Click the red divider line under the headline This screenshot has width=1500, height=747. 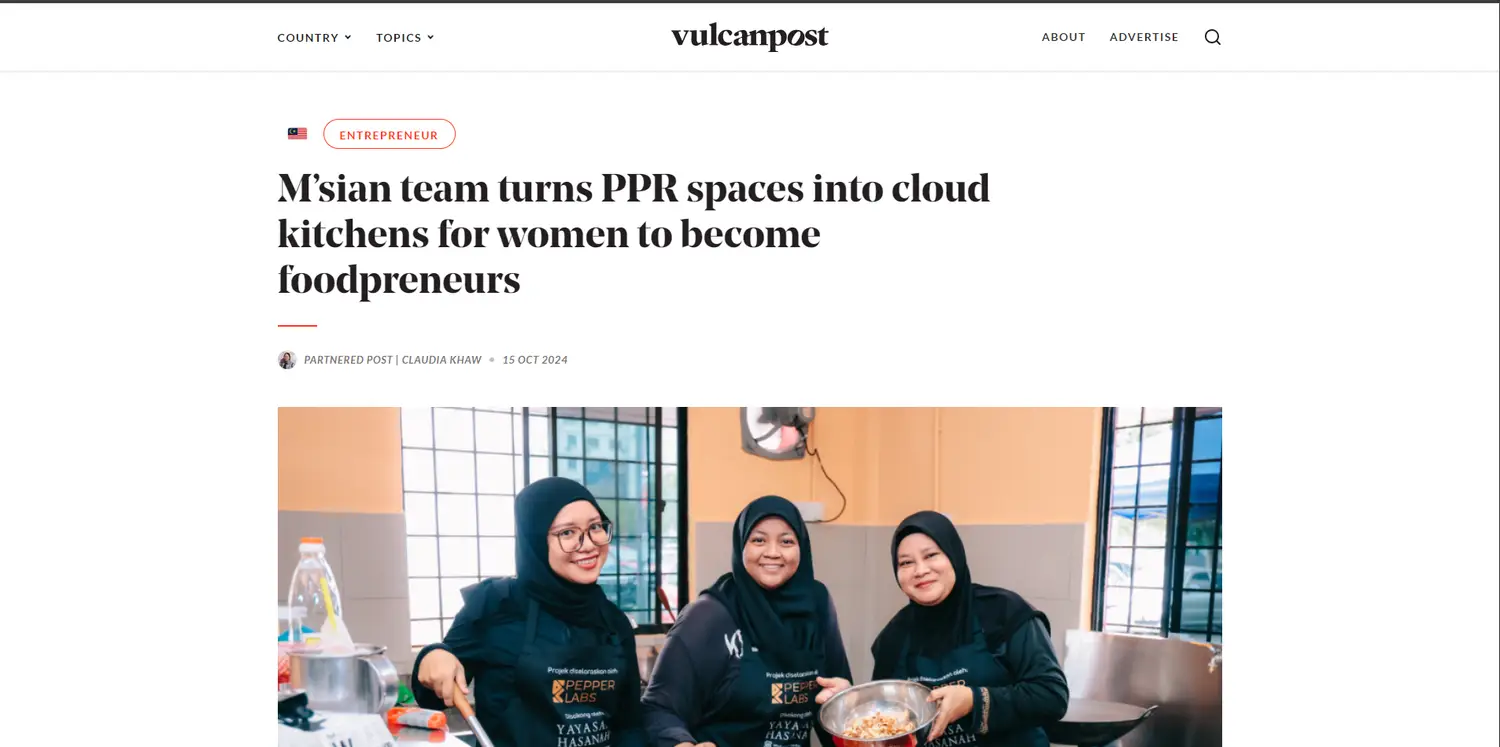[x=297, y=325]
